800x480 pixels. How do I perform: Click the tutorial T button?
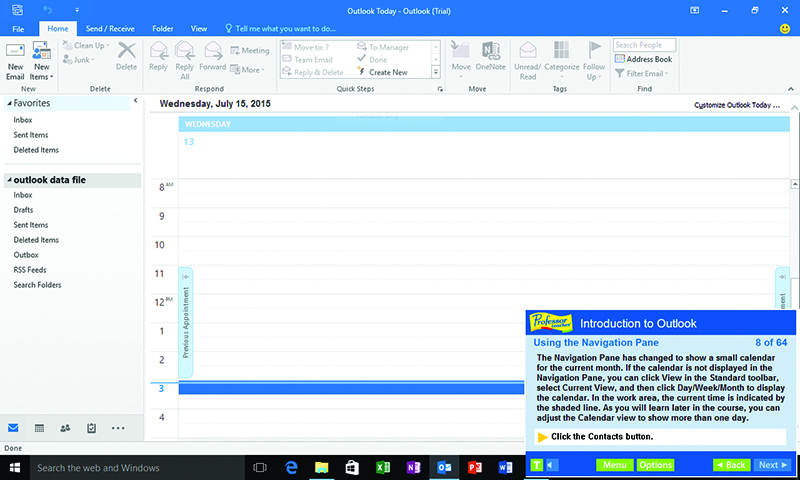click(x=536, y=465)
